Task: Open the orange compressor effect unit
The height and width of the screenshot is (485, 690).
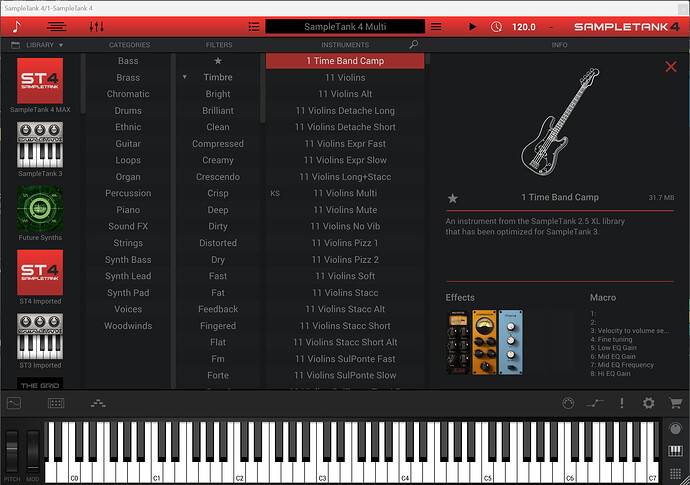Action: [484, 342]
